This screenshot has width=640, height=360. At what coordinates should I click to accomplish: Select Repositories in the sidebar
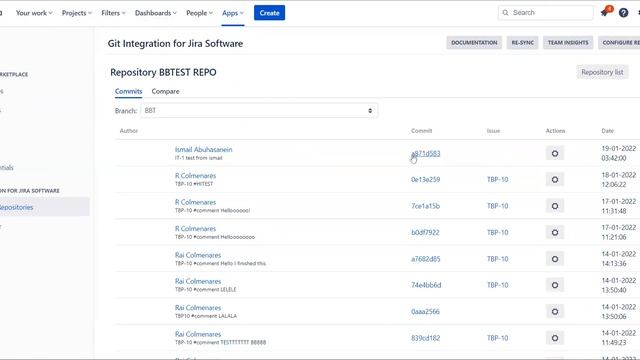pyautogui.click(x=43, y=207)
